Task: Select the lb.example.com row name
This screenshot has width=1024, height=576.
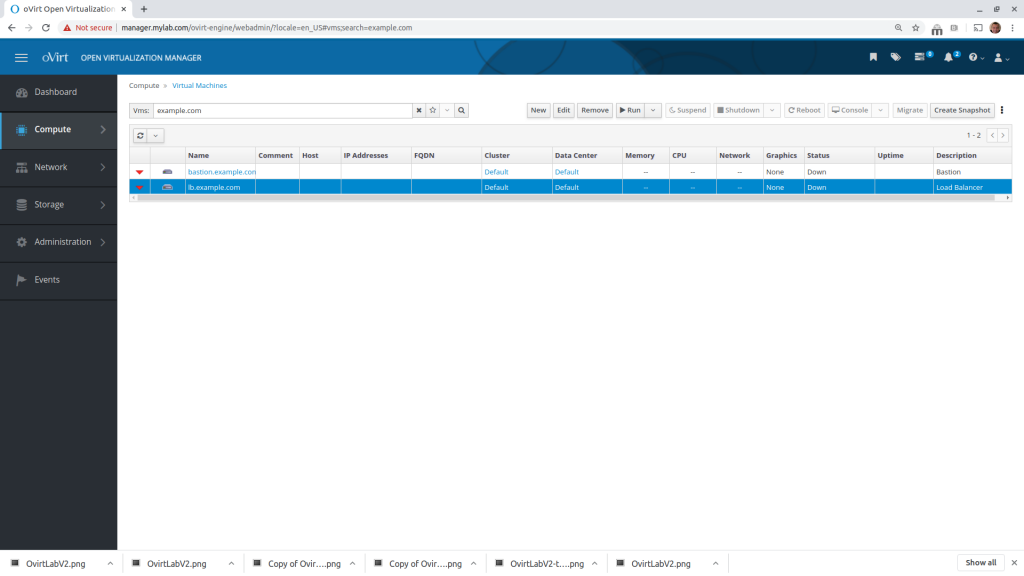Action: click(214, 187)
